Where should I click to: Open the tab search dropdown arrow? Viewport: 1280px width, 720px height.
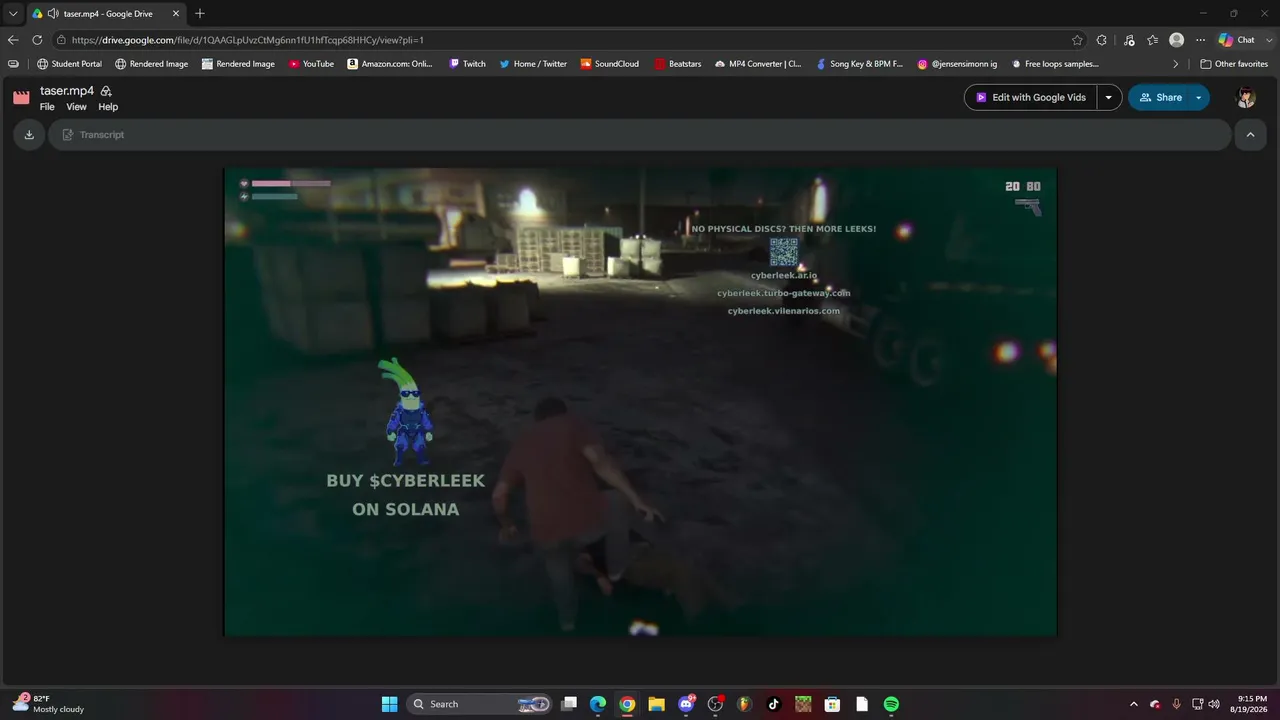pos(13,14)
